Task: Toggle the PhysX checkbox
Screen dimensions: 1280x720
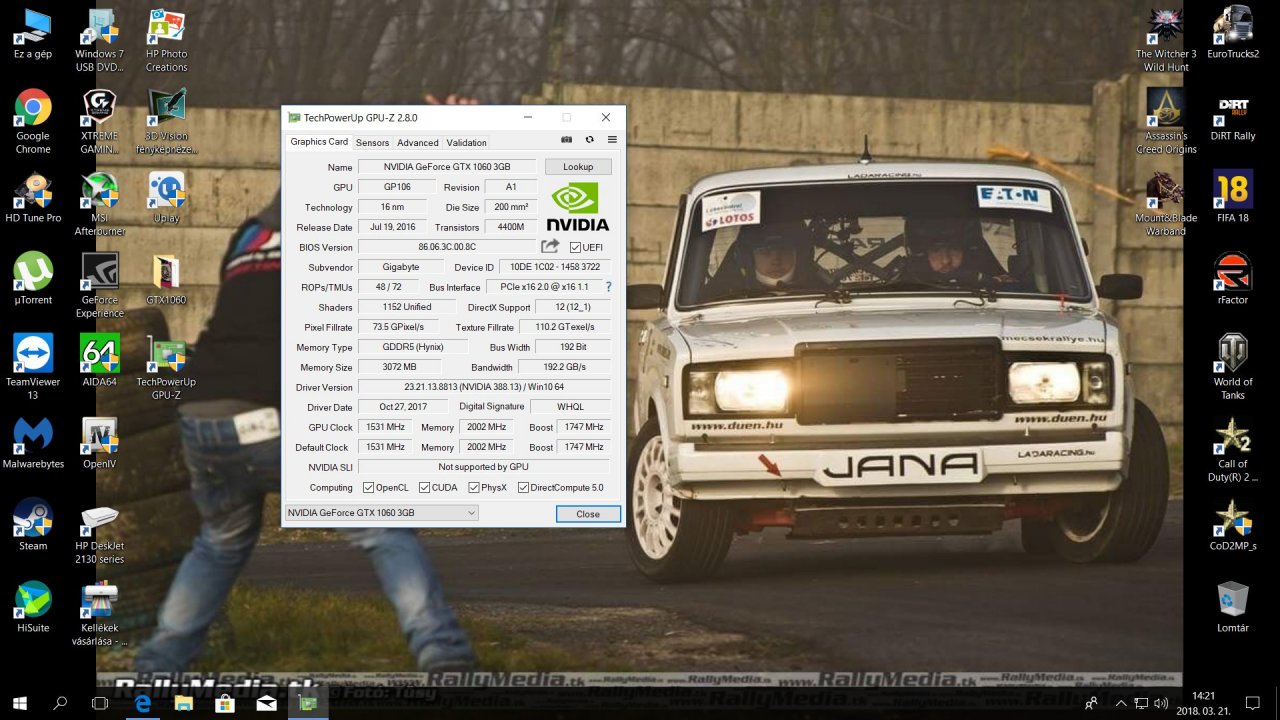Action: tap(473, 487)
